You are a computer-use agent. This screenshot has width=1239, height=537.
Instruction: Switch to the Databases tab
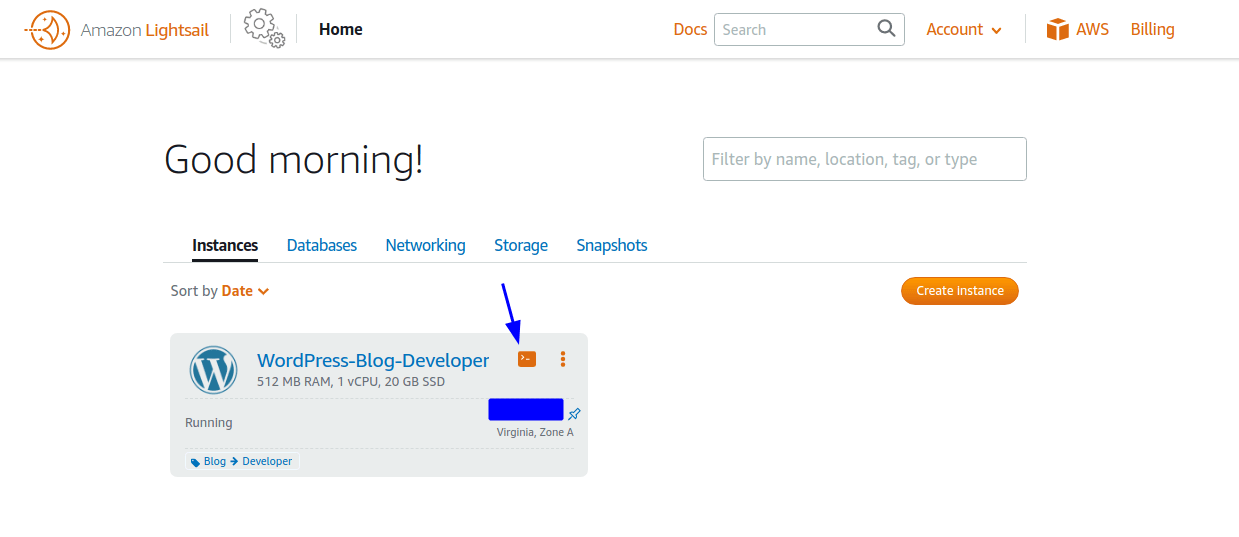pyautogui.click(x=322, y=245)
